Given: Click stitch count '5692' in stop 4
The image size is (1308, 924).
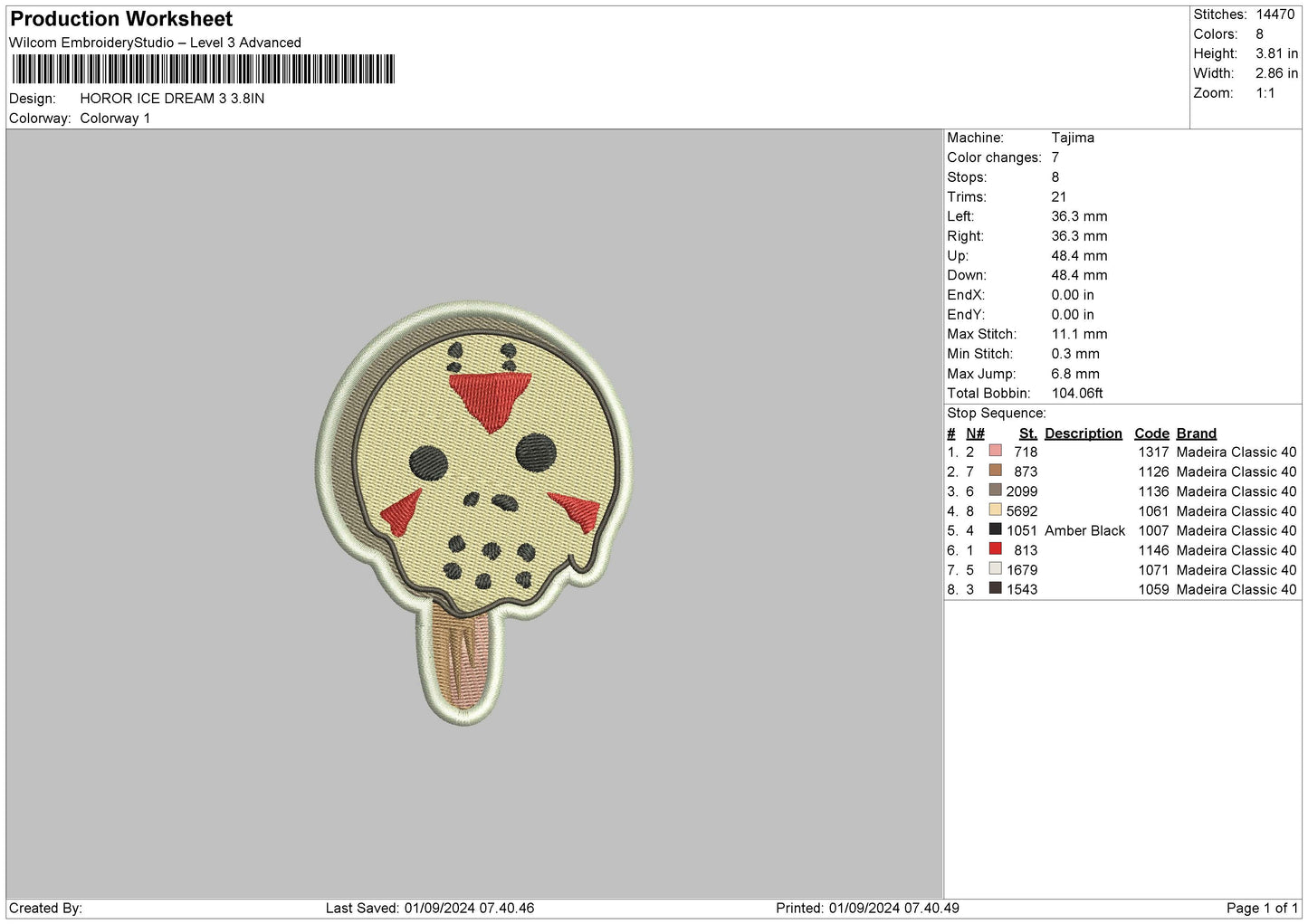Looking at the screenshot, I should point(1022,511).
